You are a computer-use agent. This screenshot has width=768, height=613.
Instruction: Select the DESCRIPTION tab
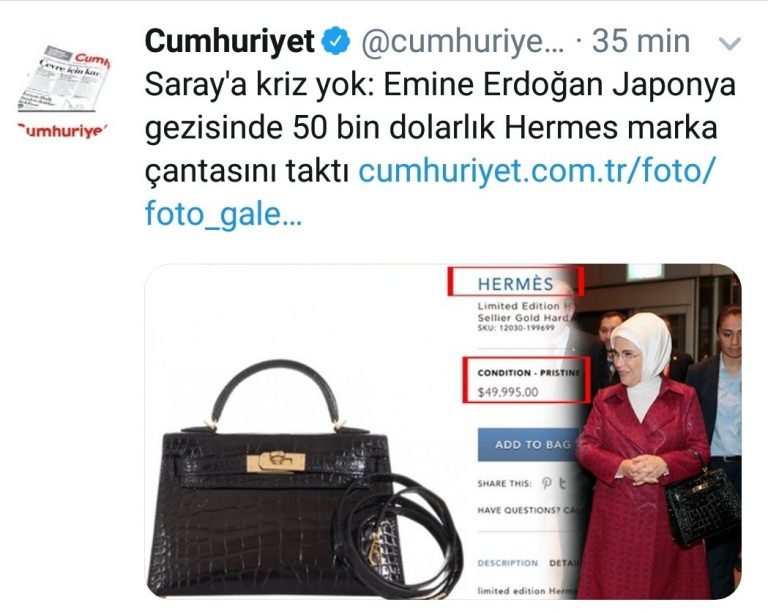coord(507,563)
